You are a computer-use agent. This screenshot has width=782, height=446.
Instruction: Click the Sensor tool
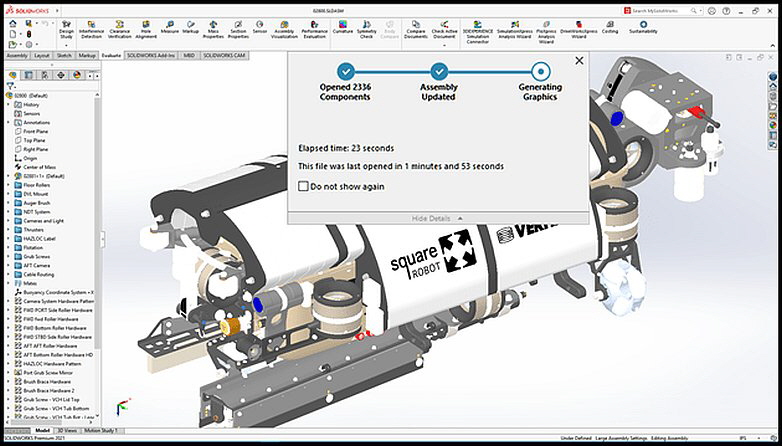tap(259, 27)
